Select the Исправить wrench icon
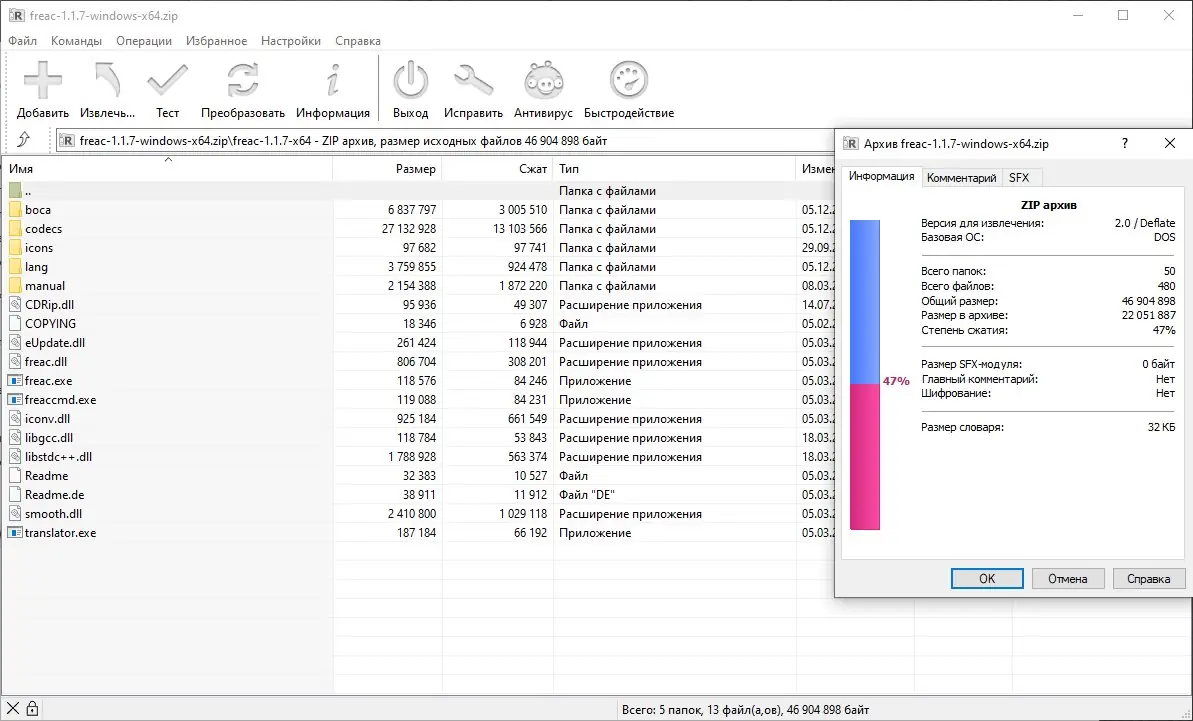Viewport: 1193px width, 721px height. pyautogui.click(x=473, y=80)
